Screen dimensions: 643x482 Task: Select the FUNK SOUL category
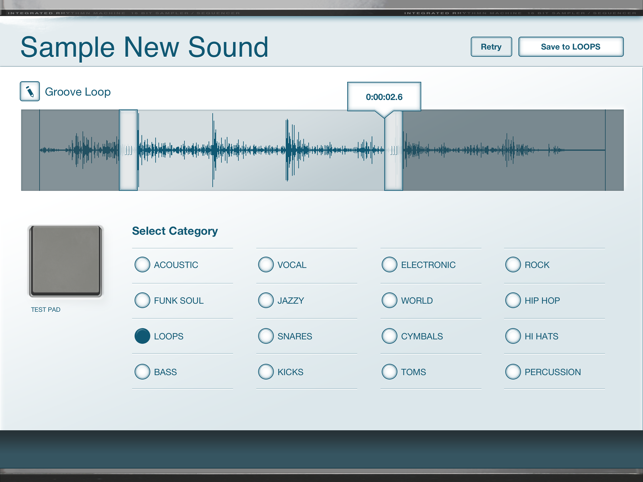[142, 301]
